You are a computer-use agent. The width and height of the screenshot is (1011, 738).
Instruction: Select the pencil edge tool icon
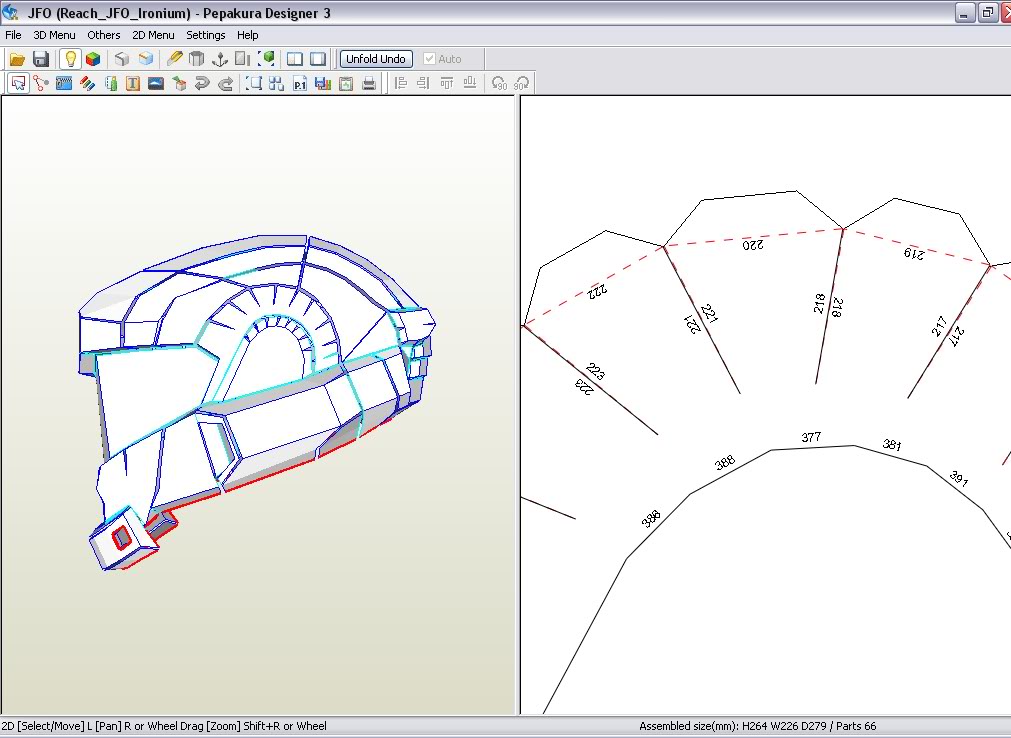(175, 59)
